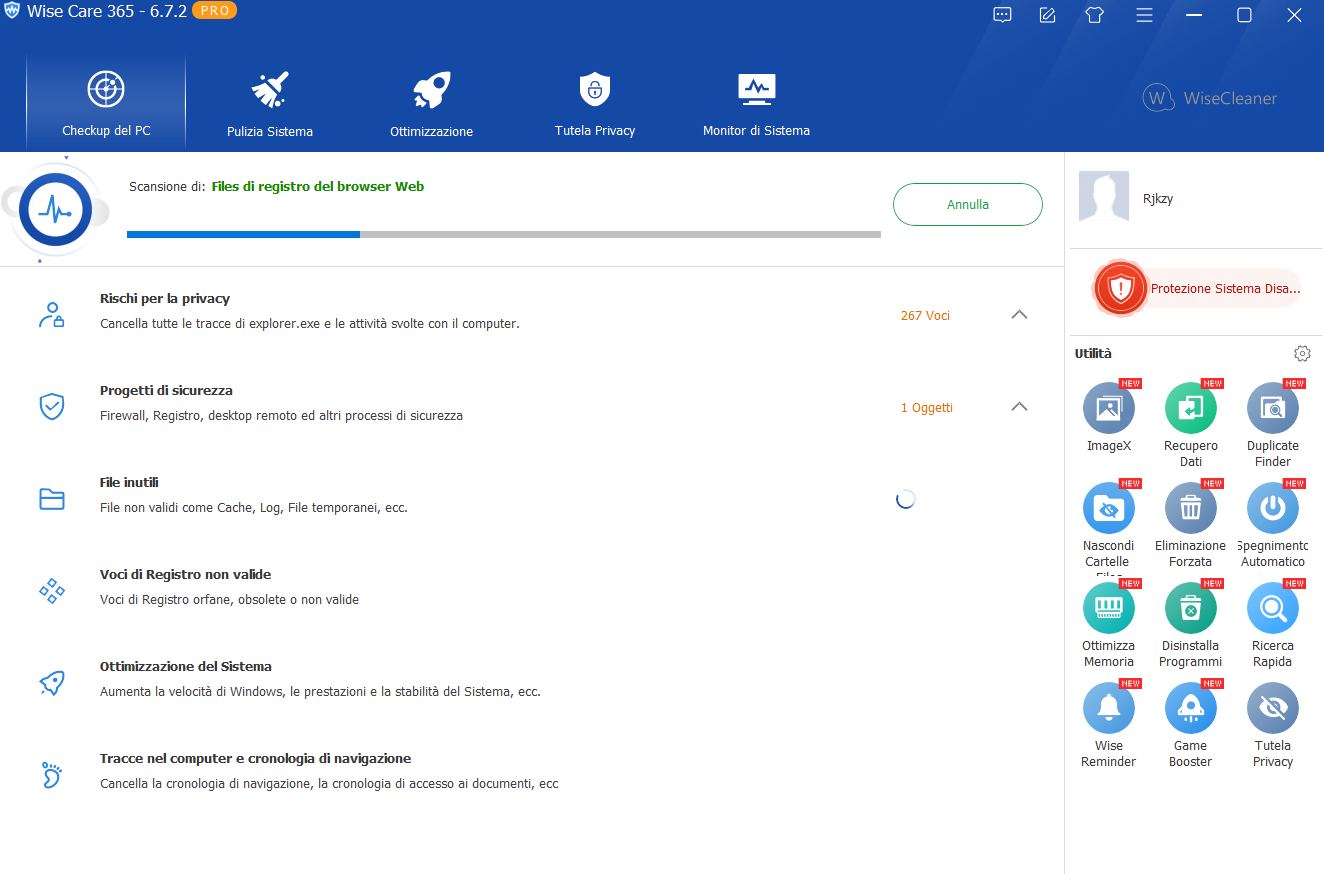Click 'Files di registro del browser Web' text
This screenshot has width=1324, height=874.
pos(318,186)
